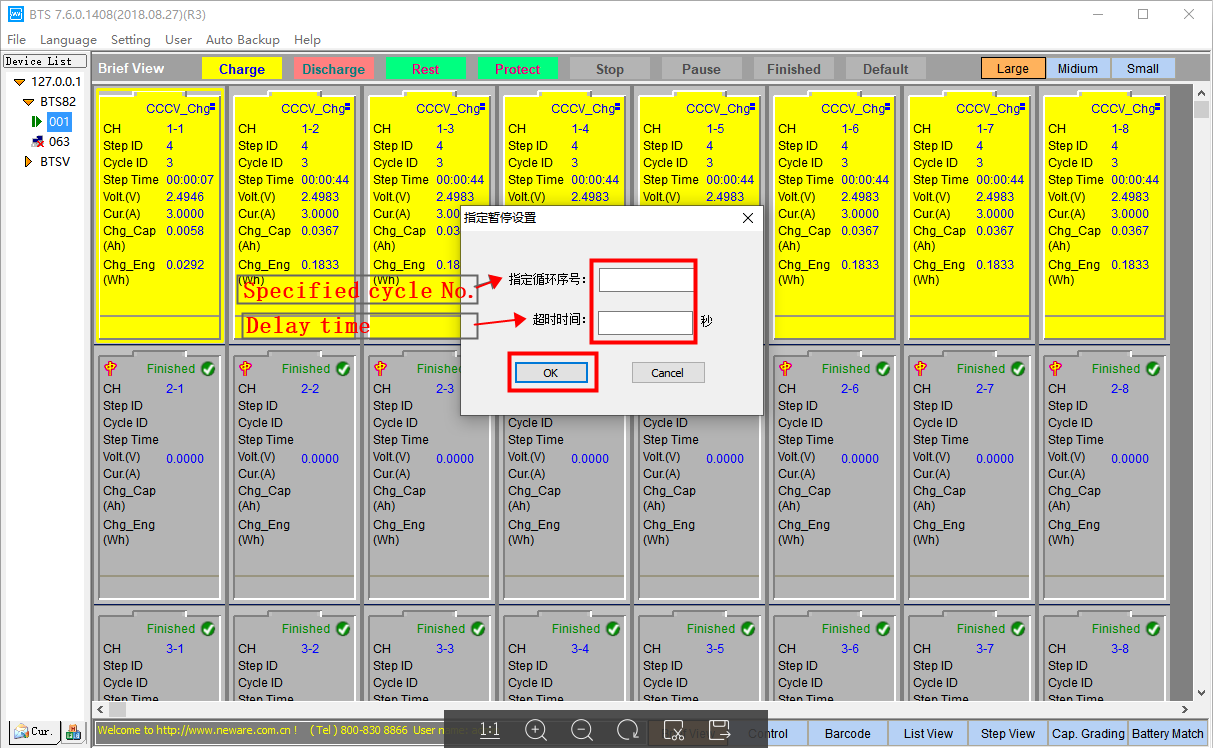Select device 001 in the tree
Viewport: 1213px width, 748px height.
click(x=59, y=122)
